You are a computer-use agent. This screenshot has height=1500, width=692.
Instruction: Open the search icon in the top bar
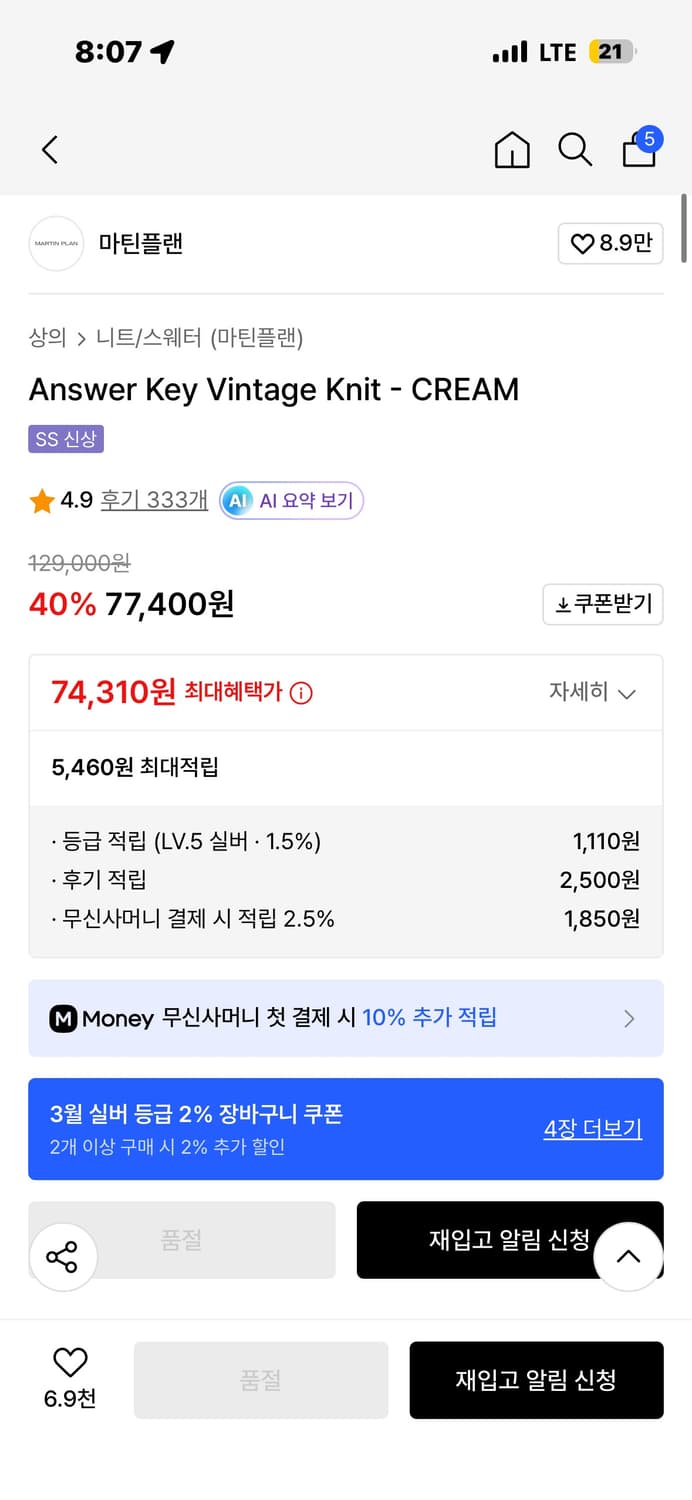tap(575, 149)
